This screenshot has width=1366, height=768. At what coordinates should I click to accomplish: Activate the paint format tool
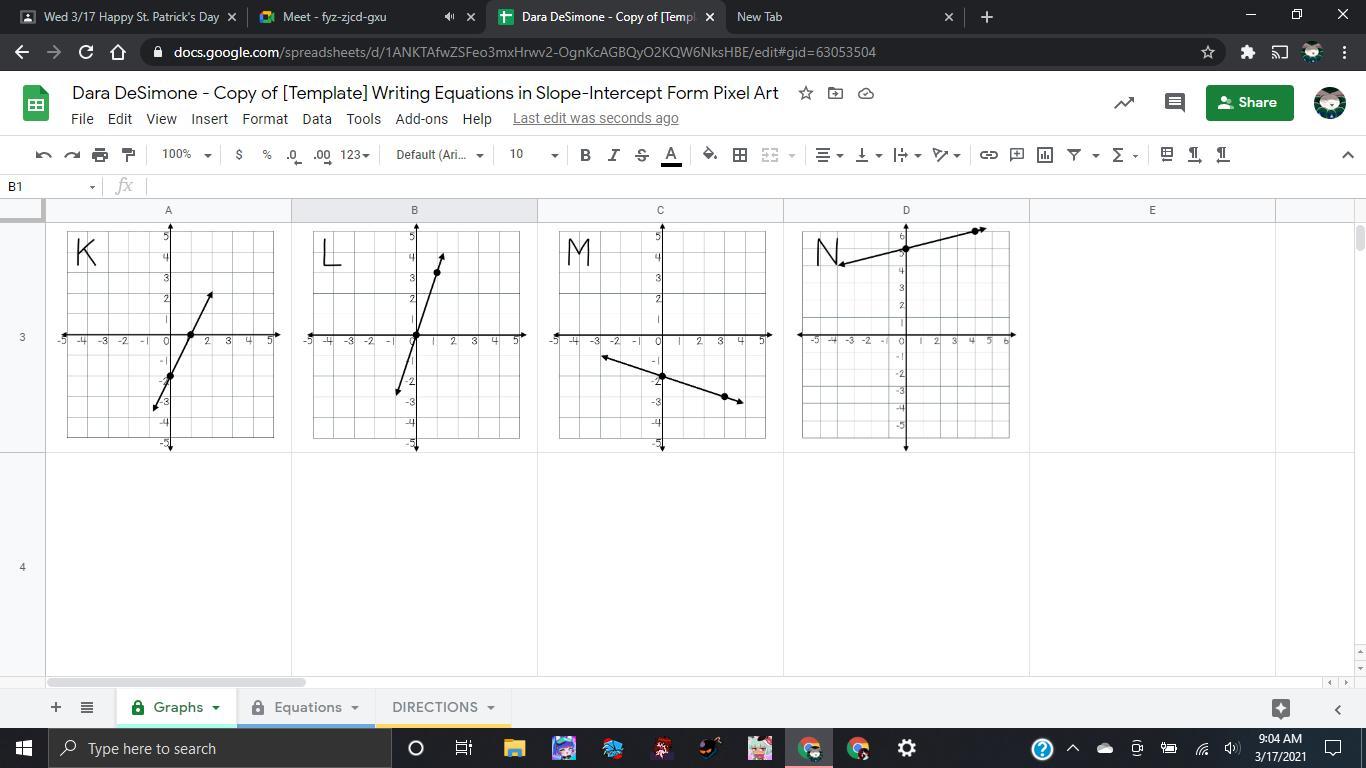click(128, 155)
